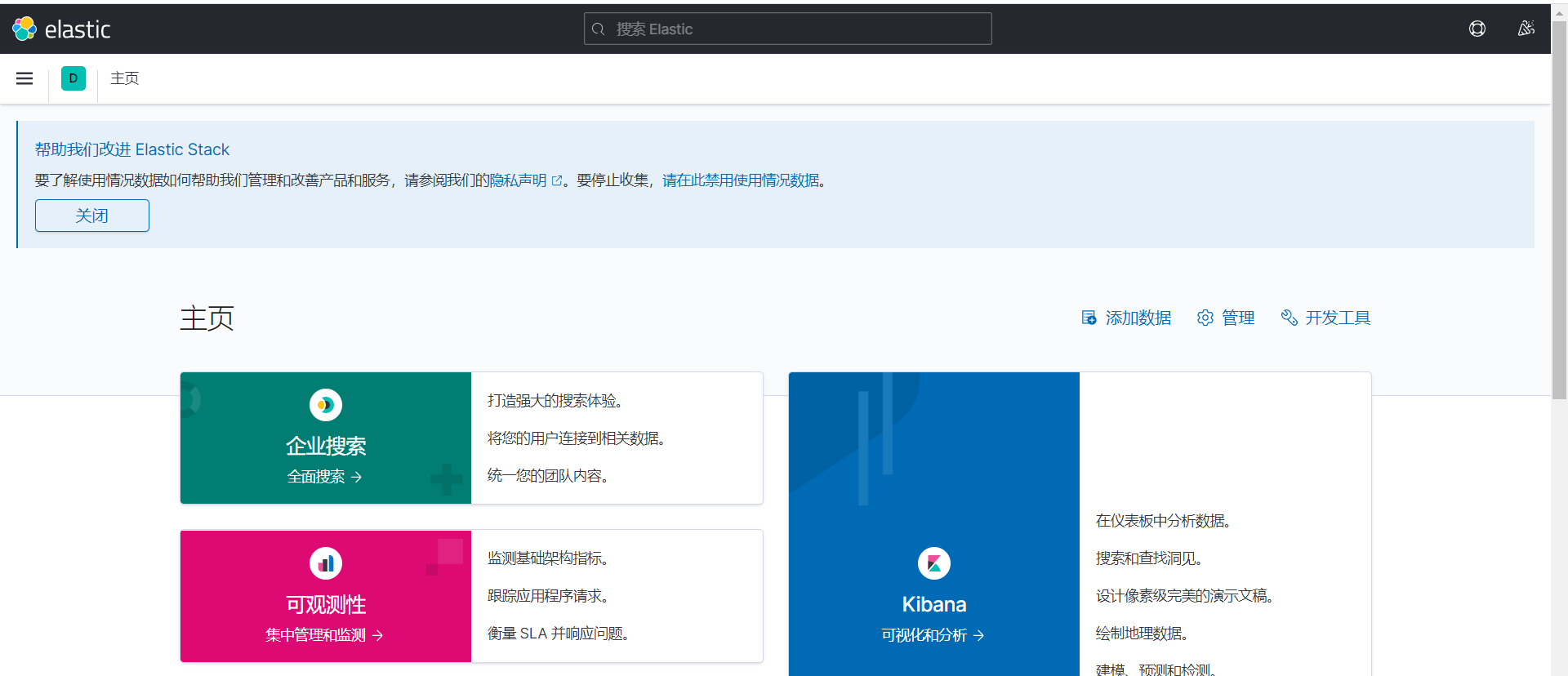Click the external link icon after 隐私声明
The width and height of the screenshot is (1568, 676).
coord(557,180)
